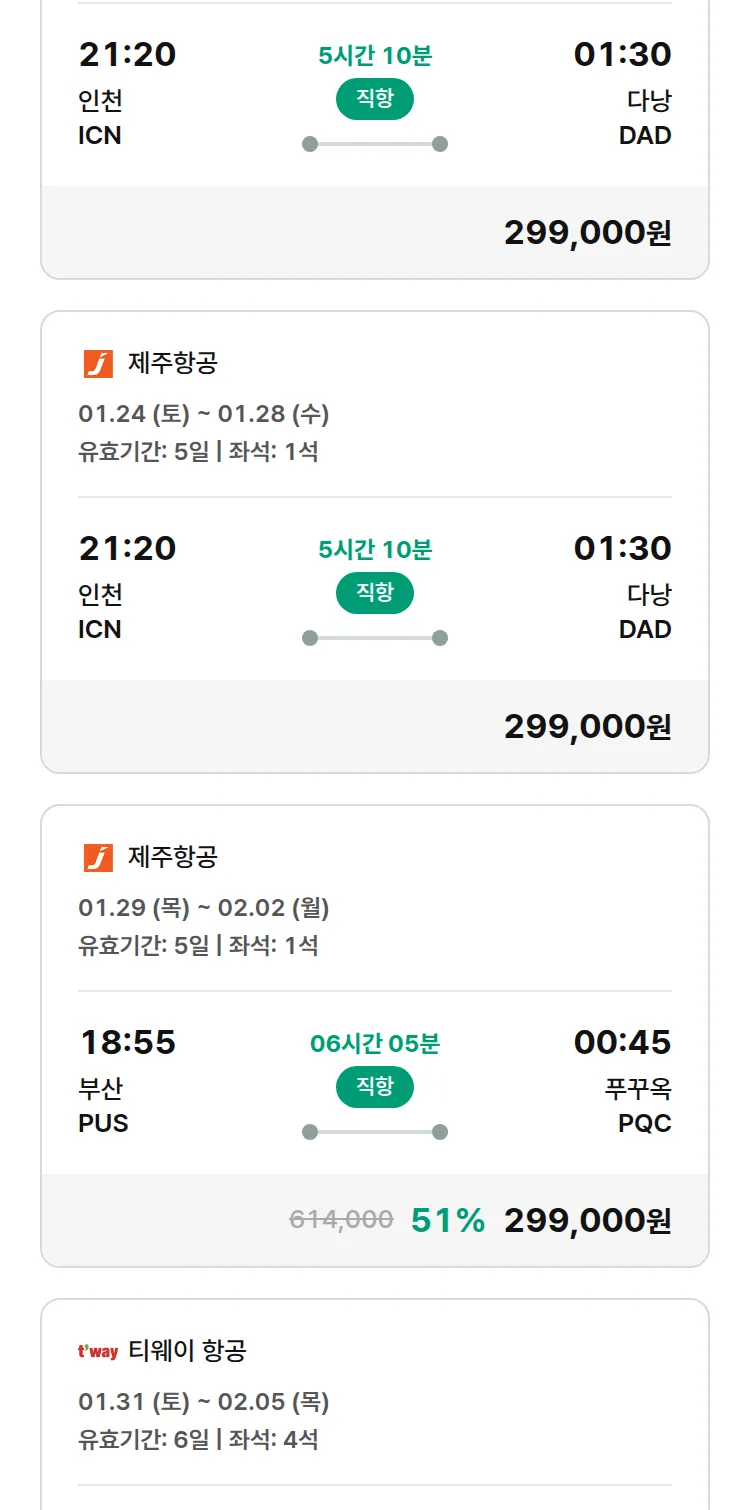Click the Jeju Air logo in the 01.24 flight card
This screenshot has height=1510, width=750.
point(98,364)
